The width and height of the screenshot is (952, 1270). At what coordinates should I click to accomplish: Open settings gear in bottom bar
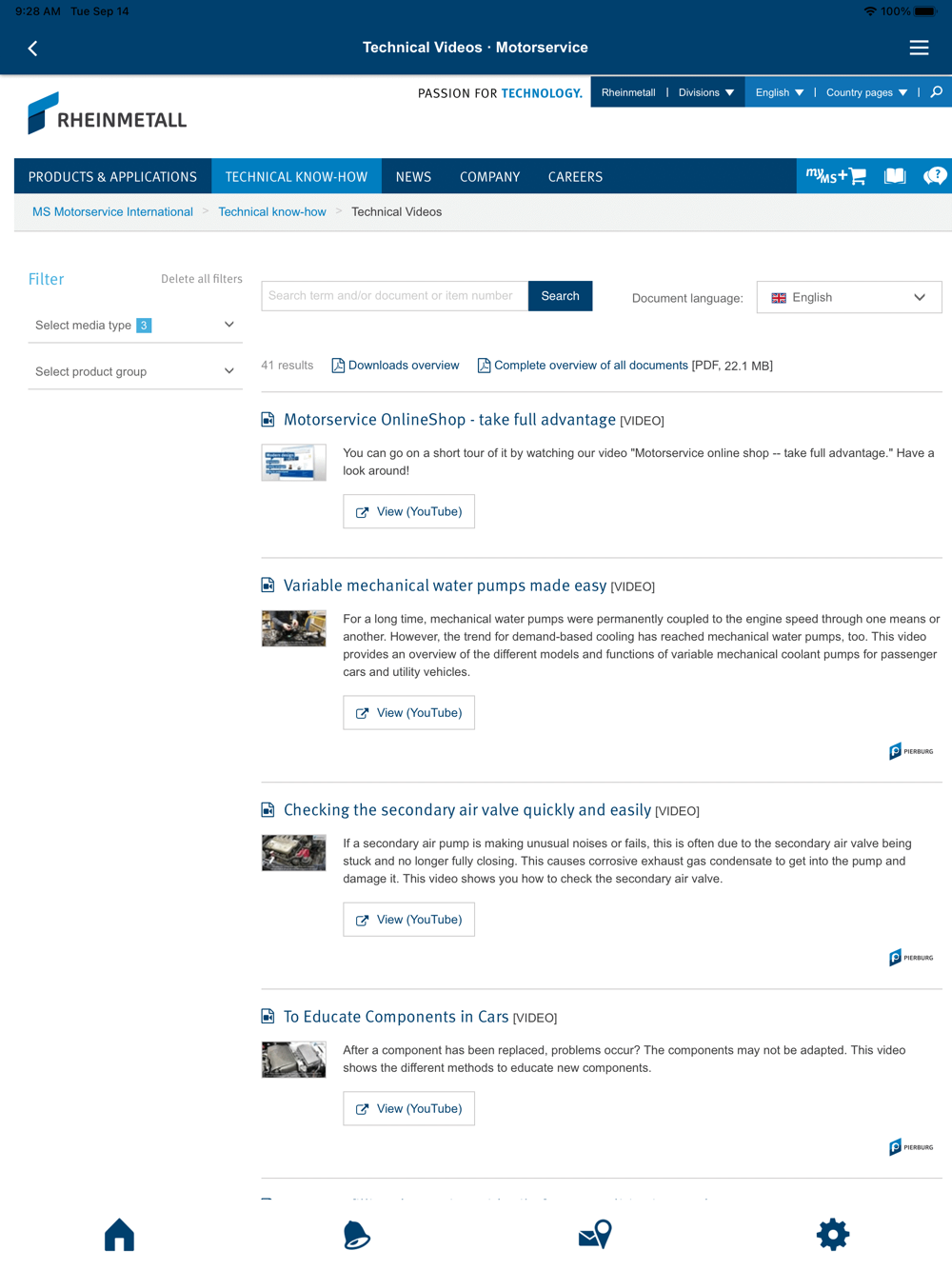pyautogui.click(x=833, y=1234)
